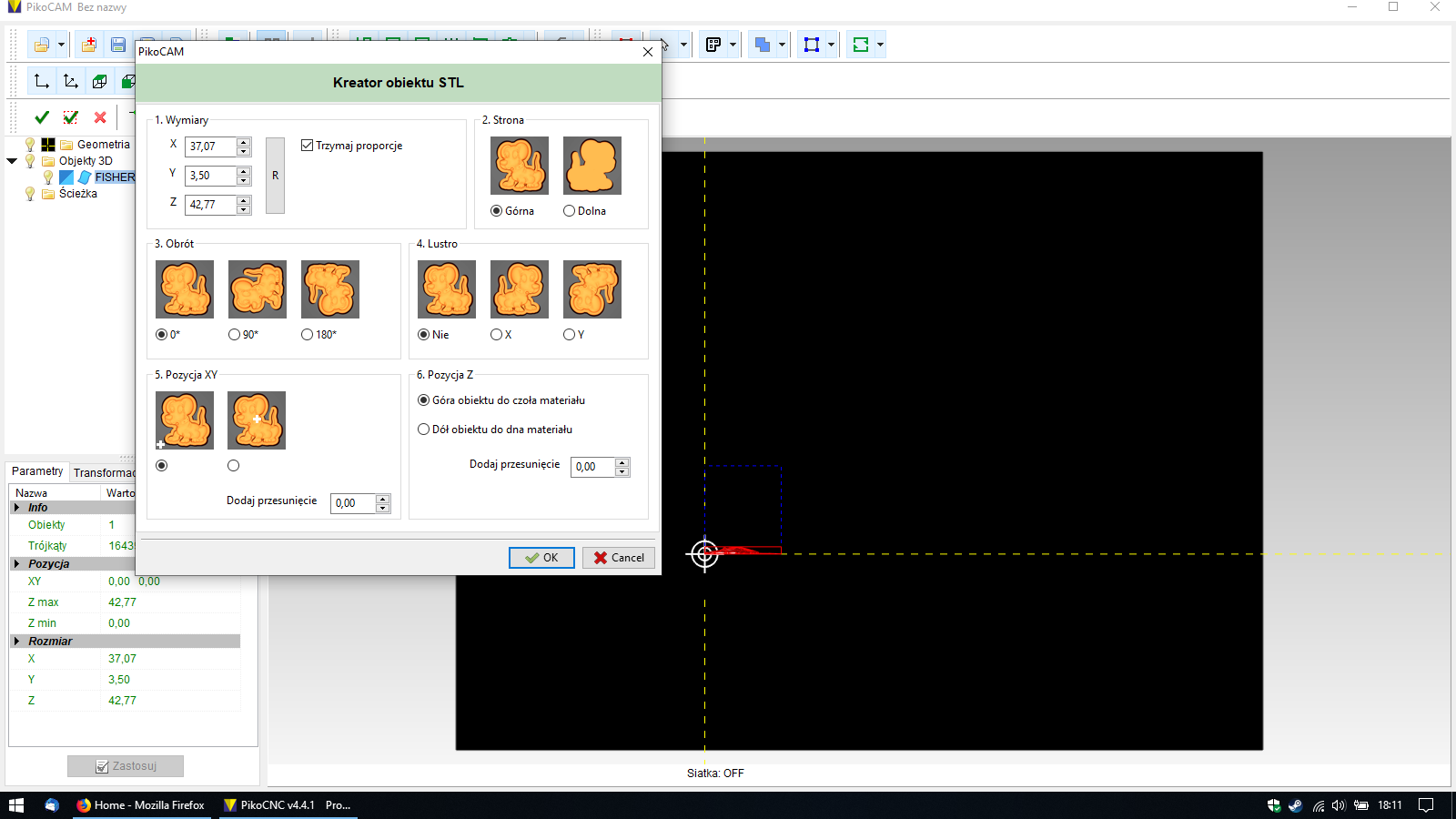The width and height of the screenshot is (1456, 819).
Task: Click the save floppy disk icon
Action: [x=118, y=45]
